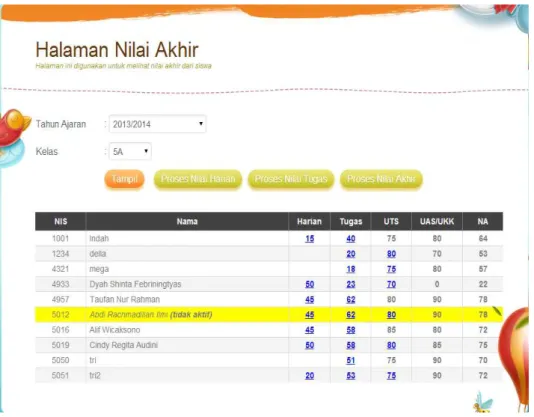
Task: Open Dyah Shinta's Harian score 50 link
Action: point(310,284)
